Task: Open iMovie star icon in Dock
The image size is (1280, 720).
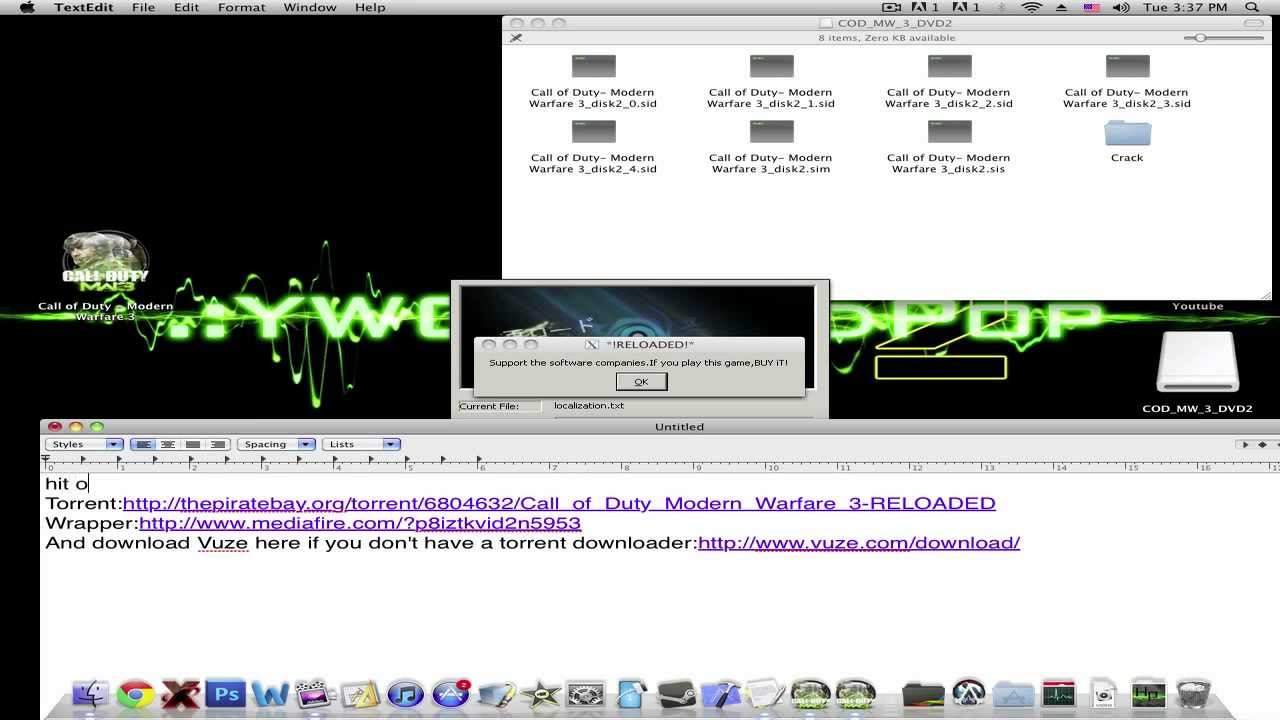Action: (x=541, y=694)
